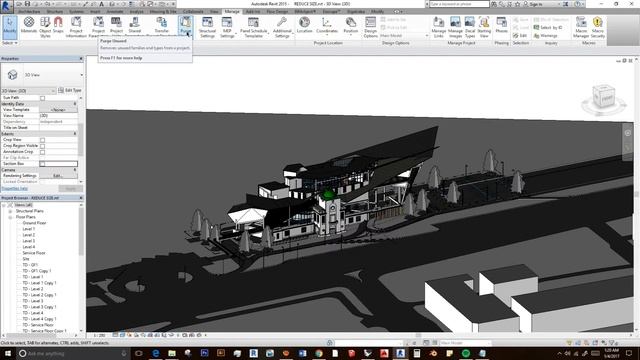Open Structural Settings
Screen dimensions: 640x360
tap(207, 27)
